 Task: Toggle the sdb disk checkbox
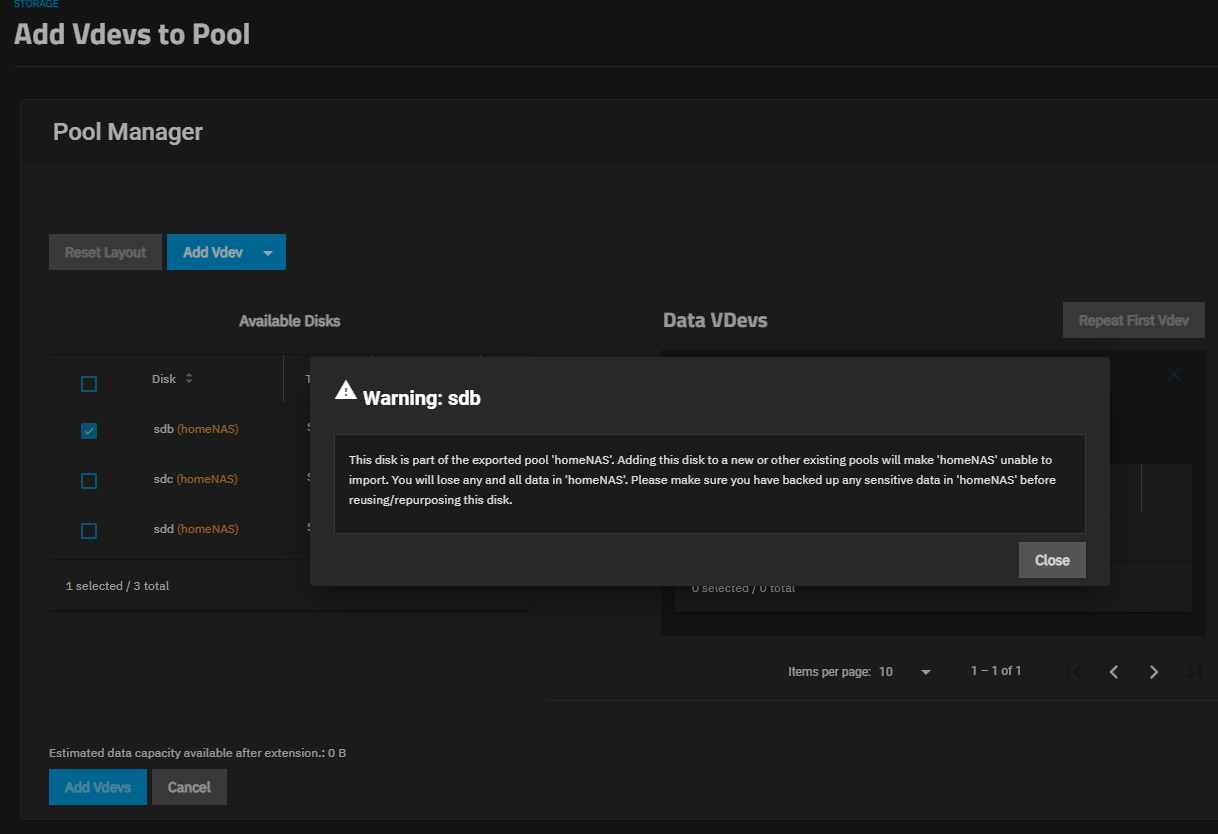coord(89,431)
